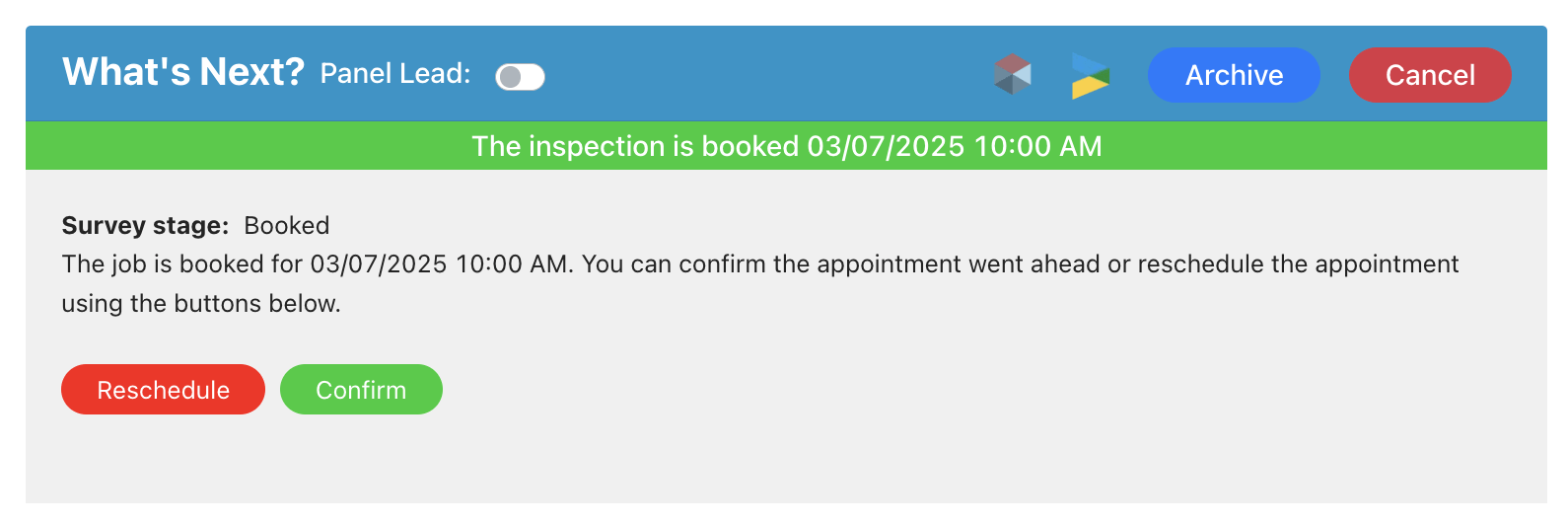Reschedule the booked appointment
Screen dimensions: 1568x525
pos(163,390)
